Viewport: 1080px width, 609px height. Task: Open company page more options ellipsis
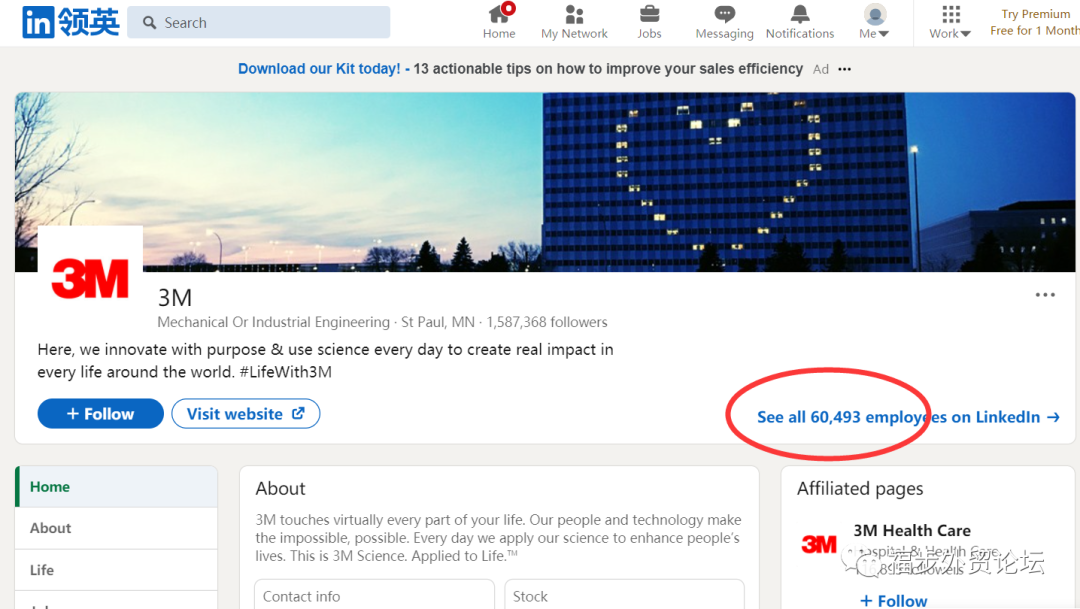(x=1045, y=295)
